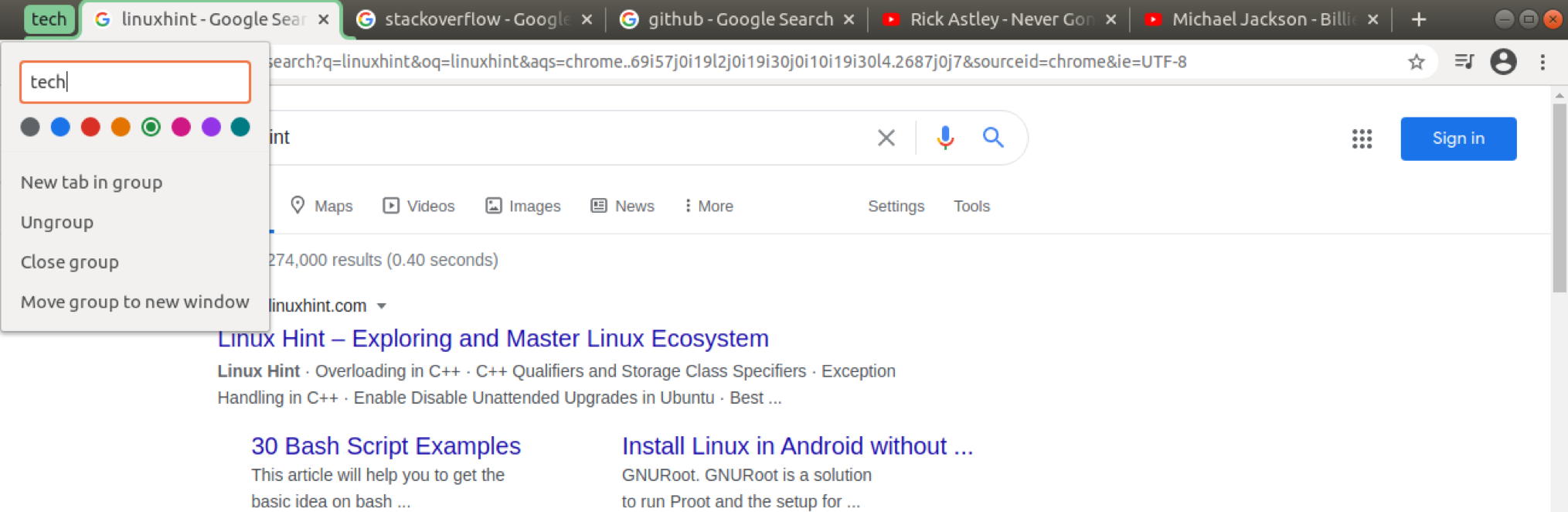Viewport: 1568px width, 512px height.
Task: Set the group color to purple
Action: coord(211,127)
